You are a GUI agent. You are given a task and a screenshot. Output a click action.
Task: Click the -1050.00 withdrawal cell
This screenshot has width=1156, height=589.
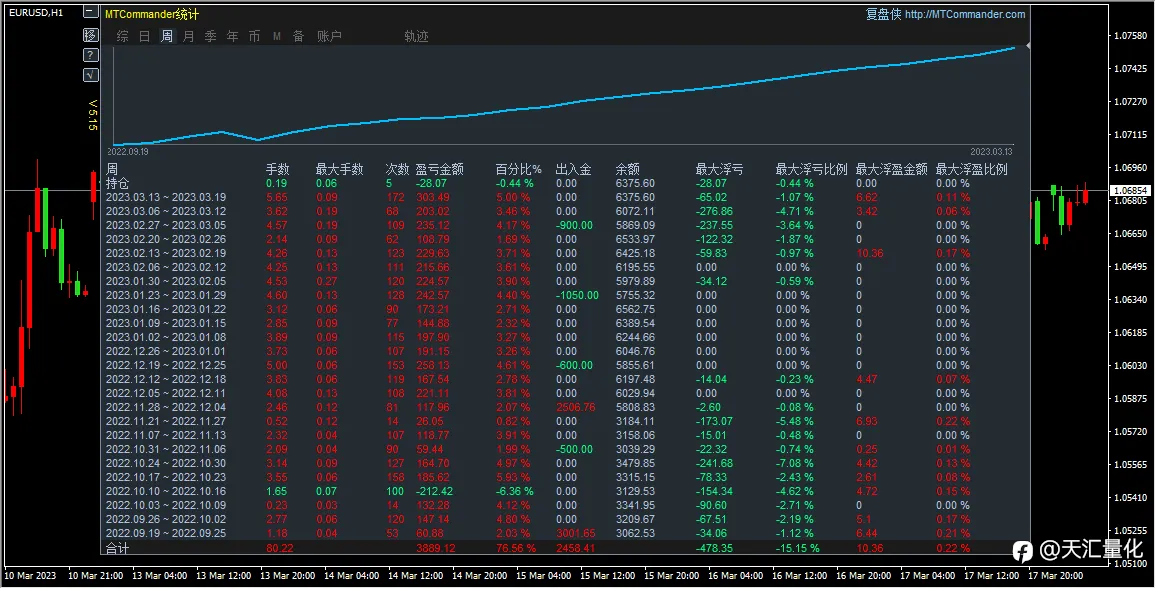pos(577,296)
